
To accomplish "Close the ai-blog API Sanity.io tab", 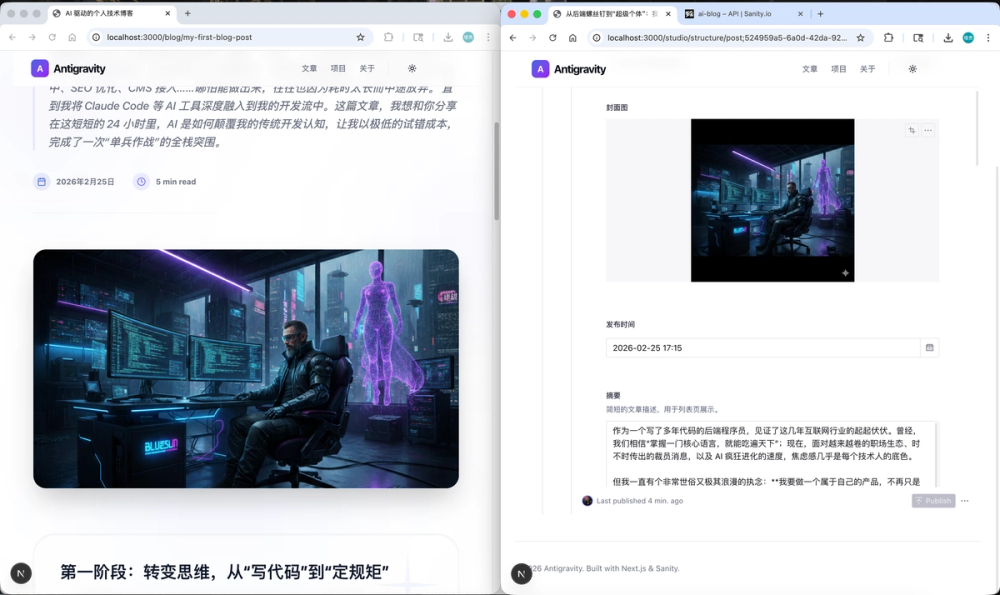I will [800, 13].
